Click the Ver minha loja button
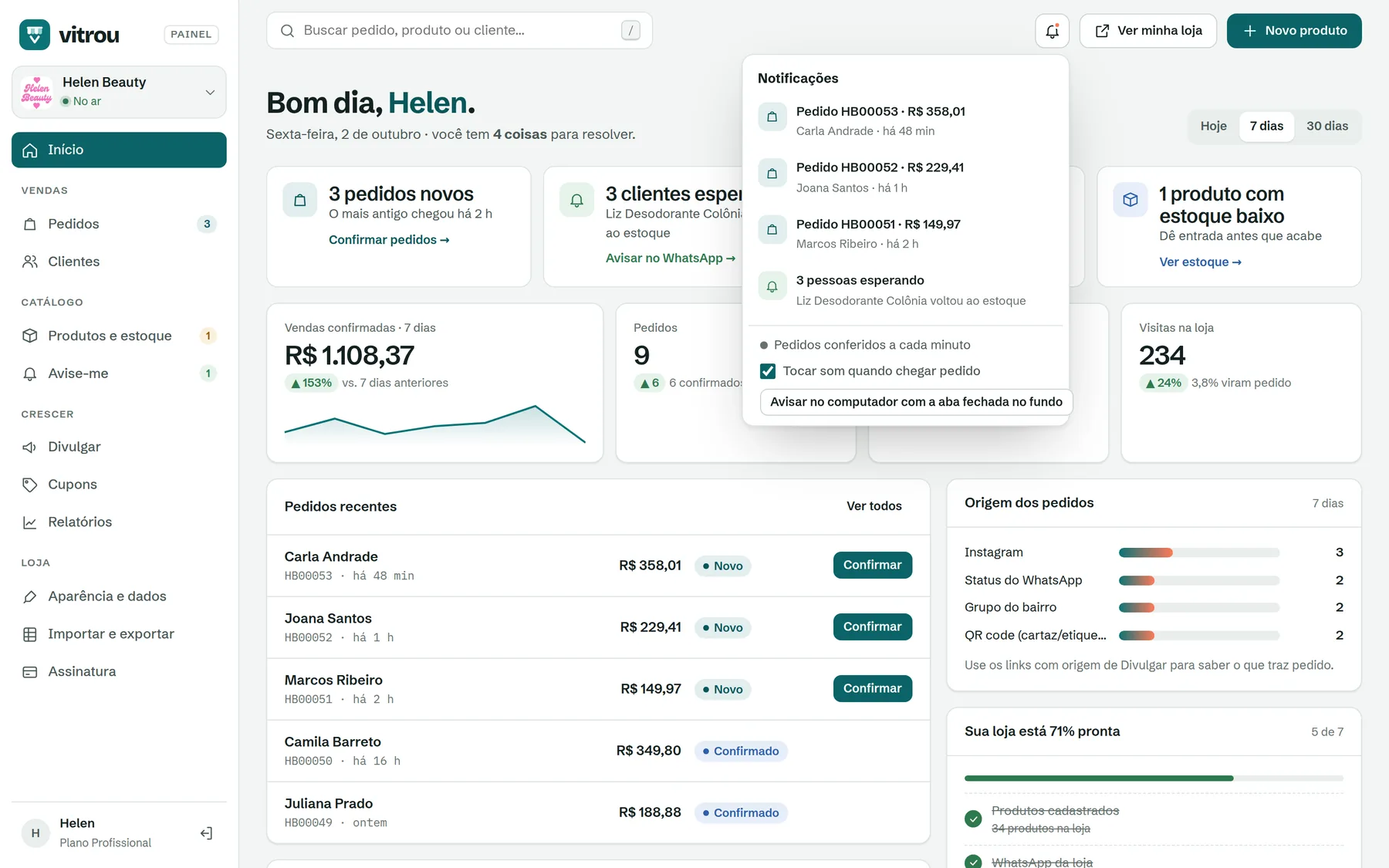Screen dimensions: 1389x868 1148,31
